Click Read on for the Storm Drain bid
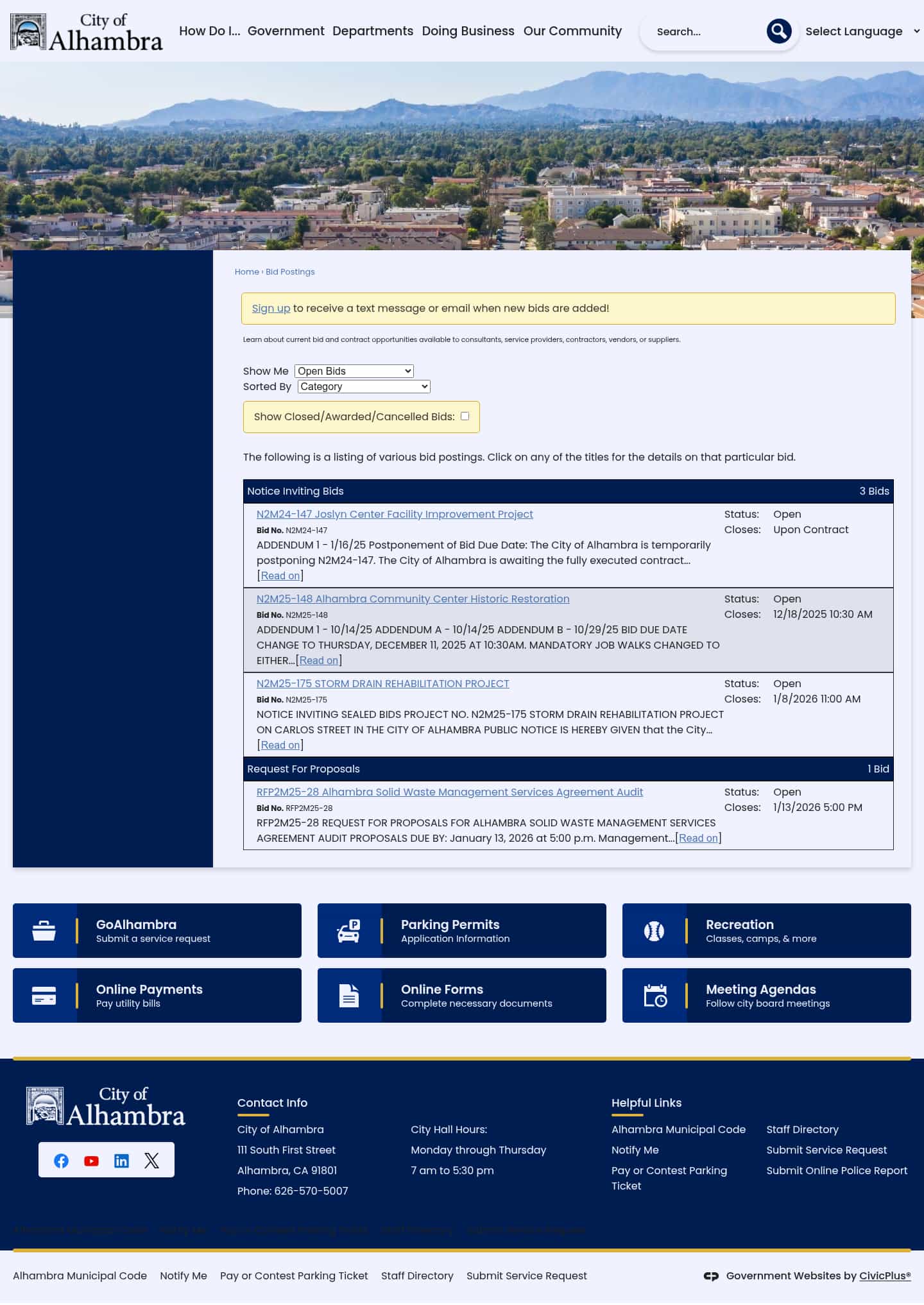The height and width of the screenshot is (1305, 924). click(280, 745)
